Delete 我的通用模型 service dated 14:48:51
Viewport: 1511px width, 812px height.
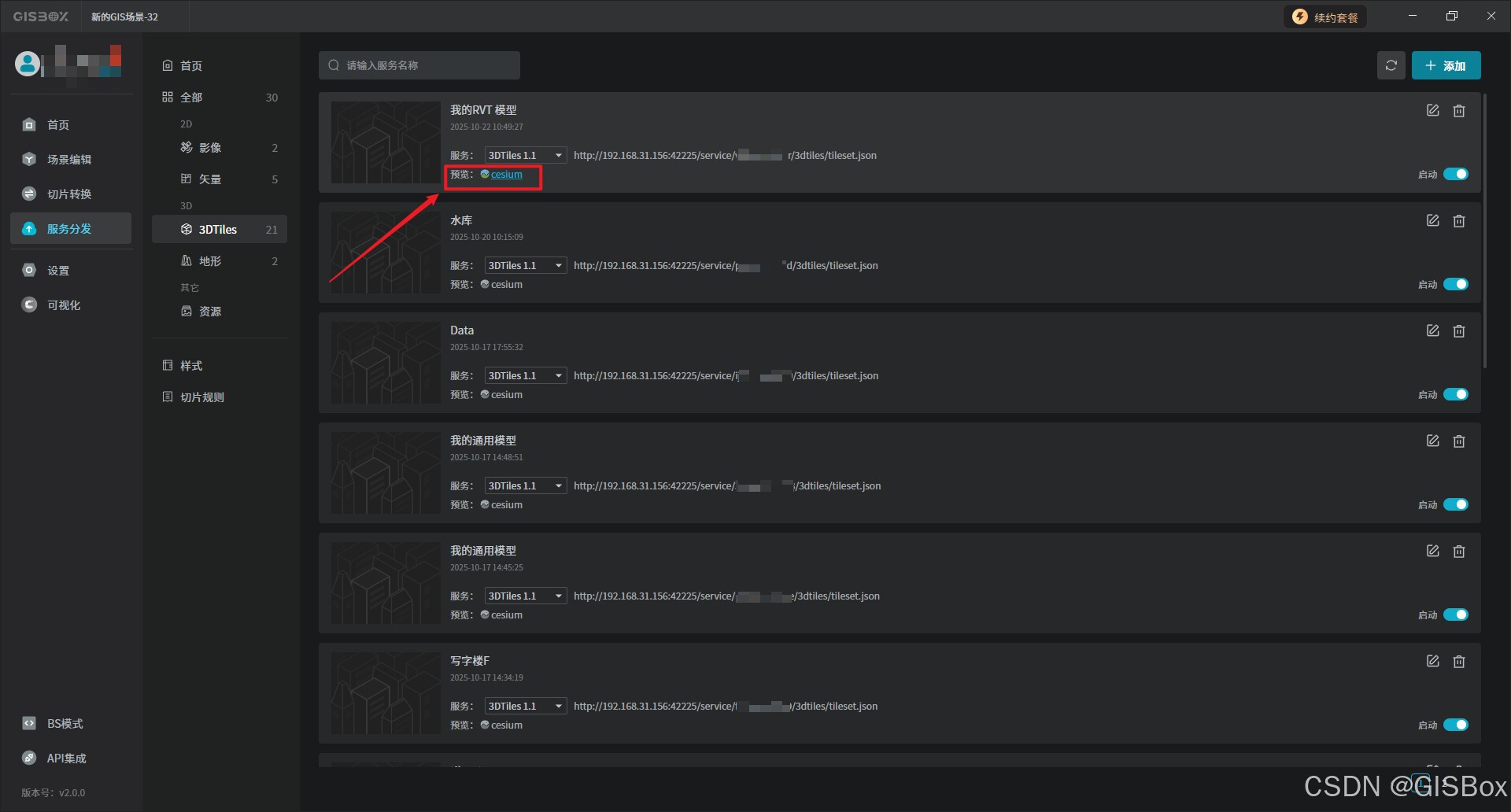pos(1459,441)
